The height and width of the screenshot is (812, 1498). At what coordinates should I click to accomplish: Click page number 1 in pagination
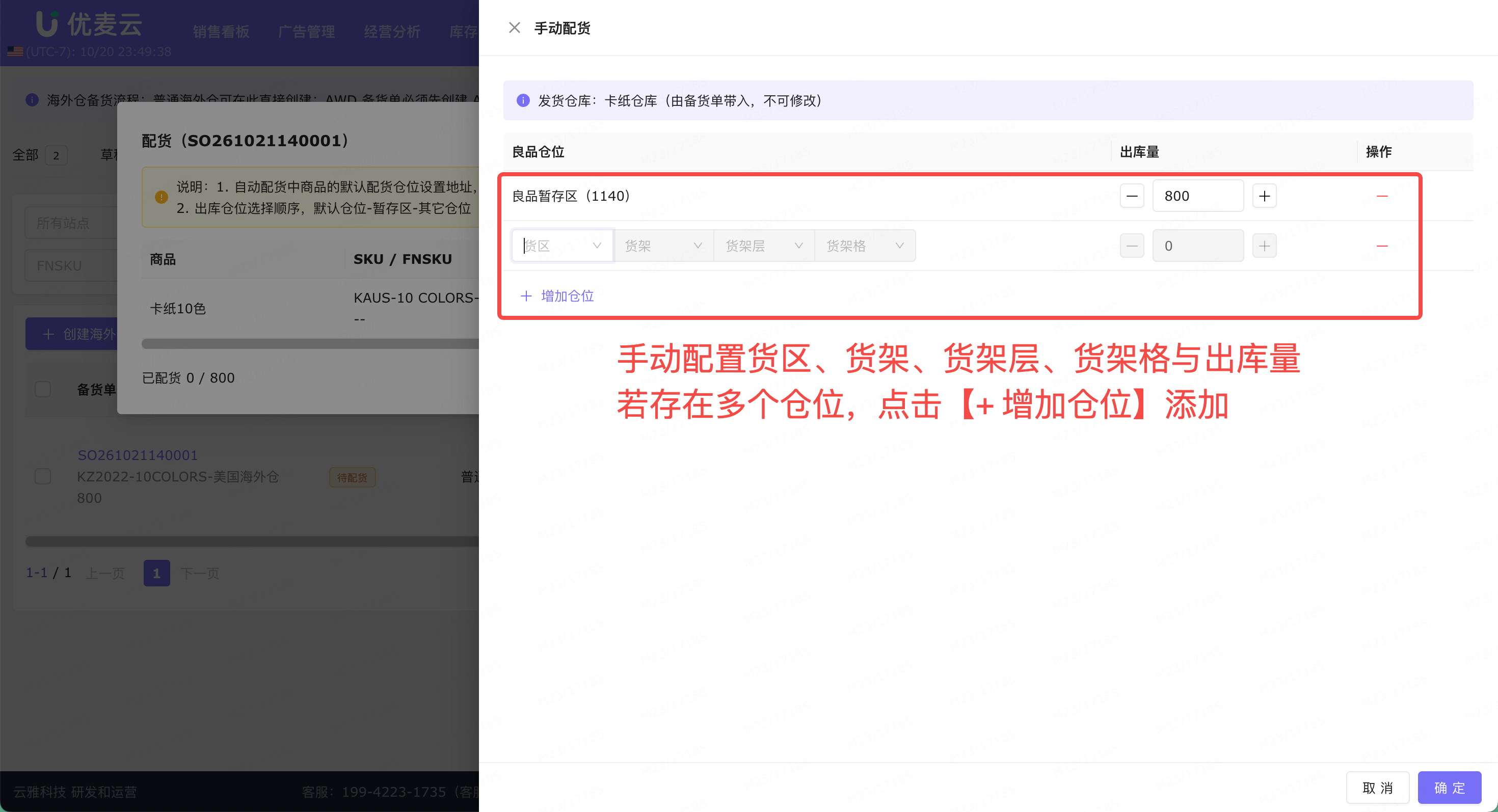coord(156,573)
